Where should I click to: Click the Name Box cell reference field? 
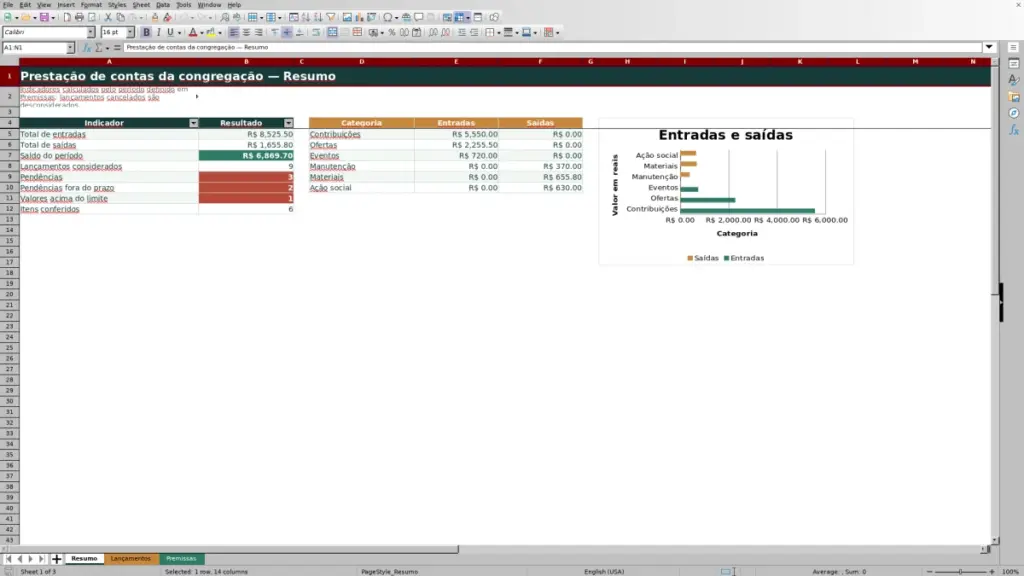pos(35,48)
